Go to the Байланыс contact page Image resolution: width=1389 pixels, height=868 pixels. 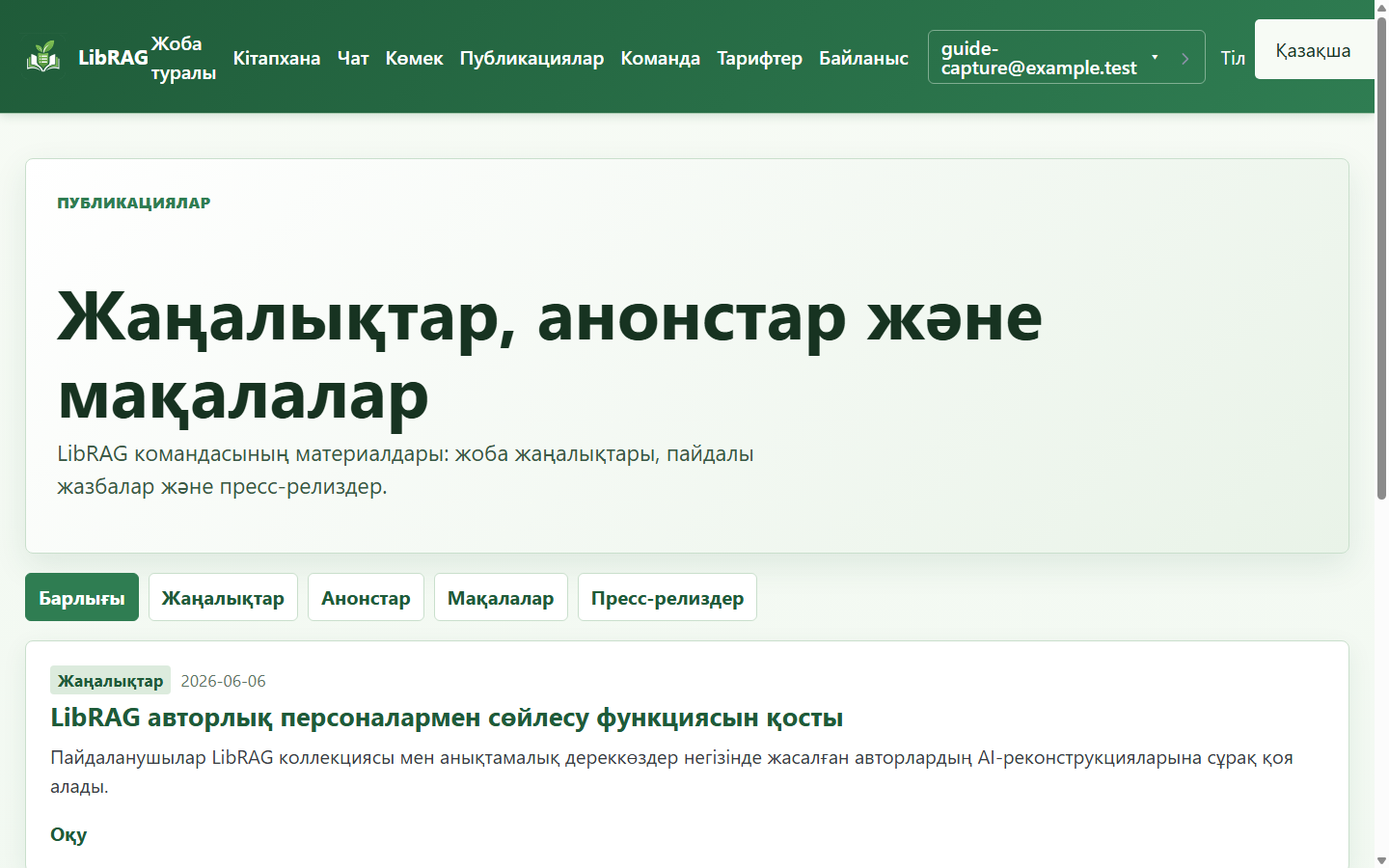pos(864,58)
